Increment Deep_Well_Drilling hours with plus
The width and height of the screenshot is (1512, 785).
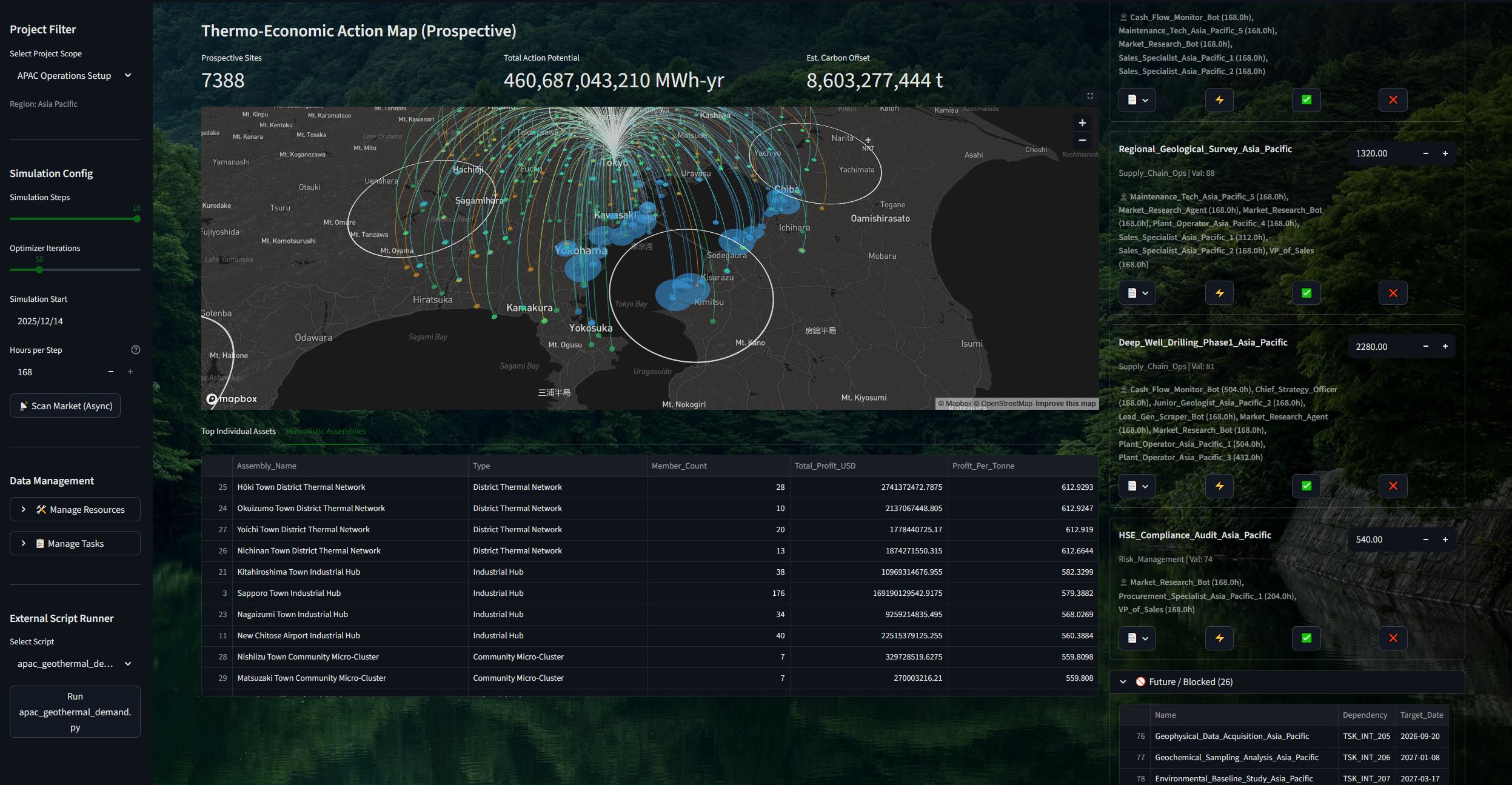[1445, 347]
